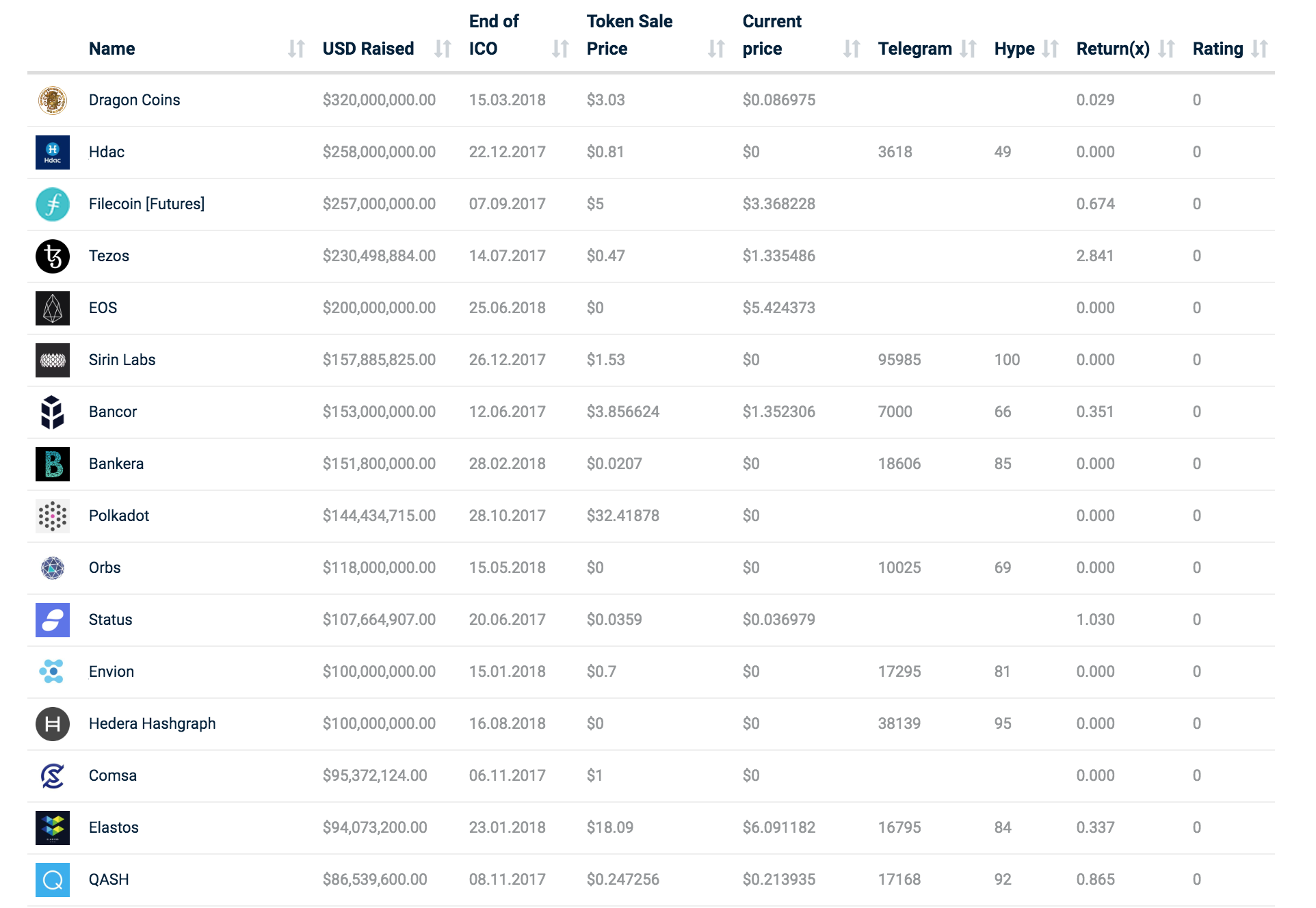Sort by USD Raised arrows
1316x908 pixels.
point(443,49)
